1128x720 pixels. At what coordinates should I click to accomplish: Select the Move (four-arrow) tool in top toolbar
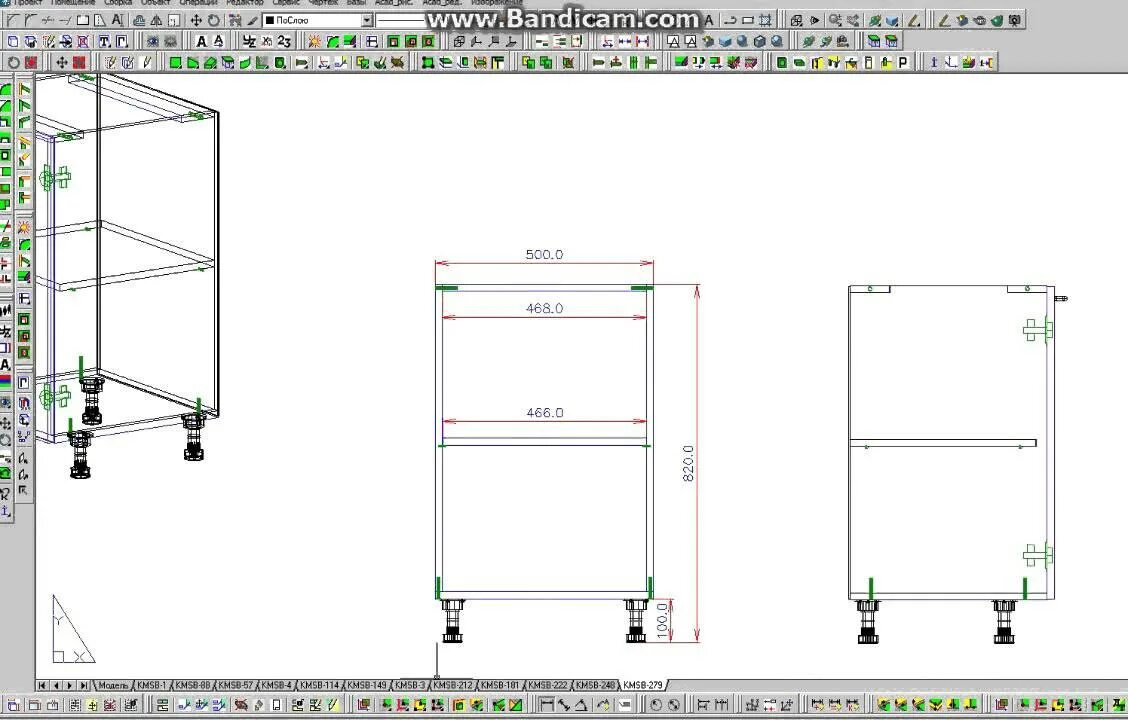click(x=196, y=21)
